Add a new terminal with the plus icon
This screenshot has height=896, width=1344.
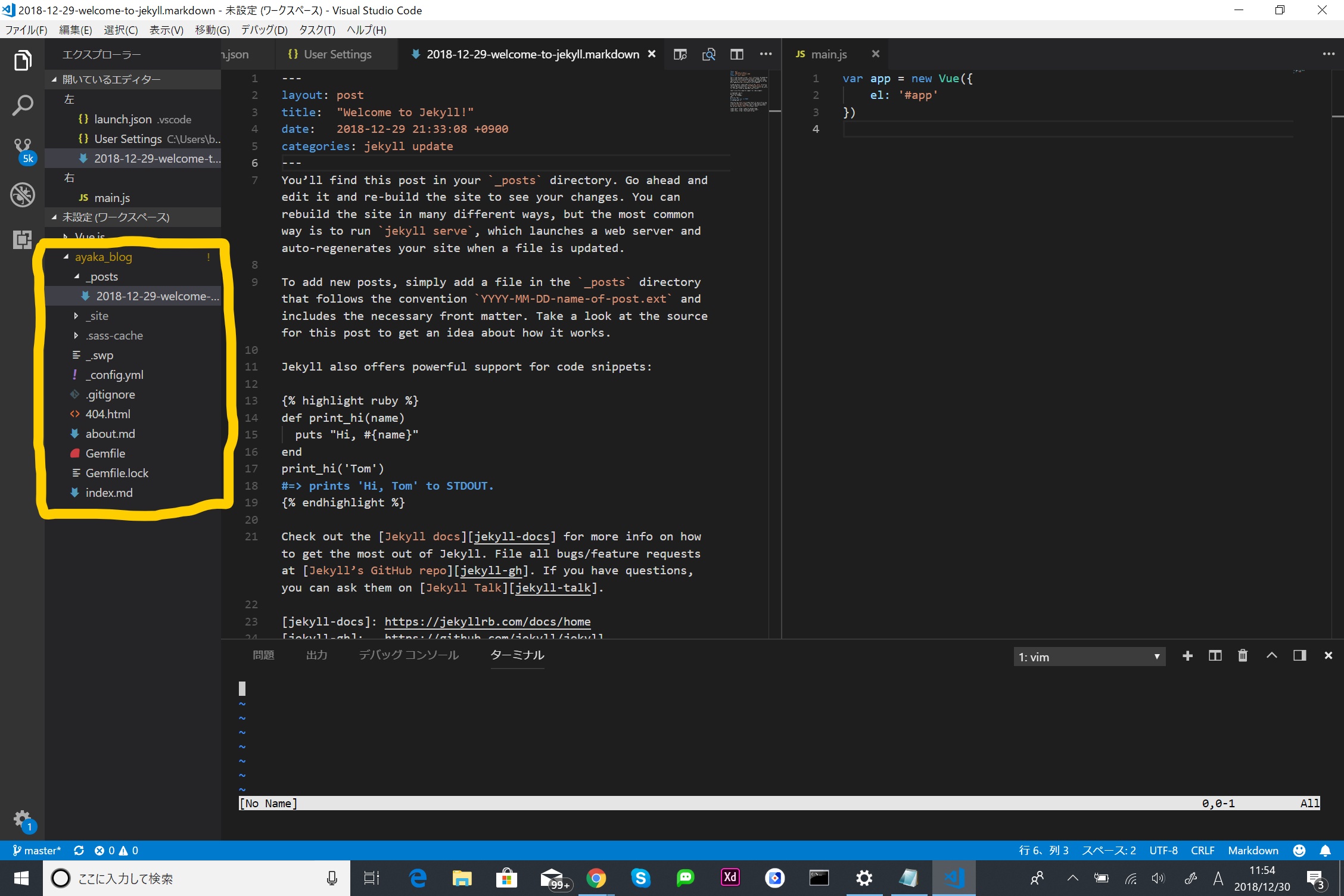[x=1188, y=655]
